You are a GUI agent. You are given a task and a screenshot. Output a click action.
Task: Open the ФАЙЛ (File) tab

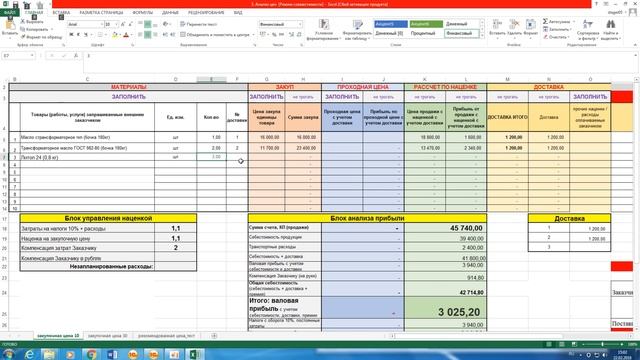tap(9, 13)
